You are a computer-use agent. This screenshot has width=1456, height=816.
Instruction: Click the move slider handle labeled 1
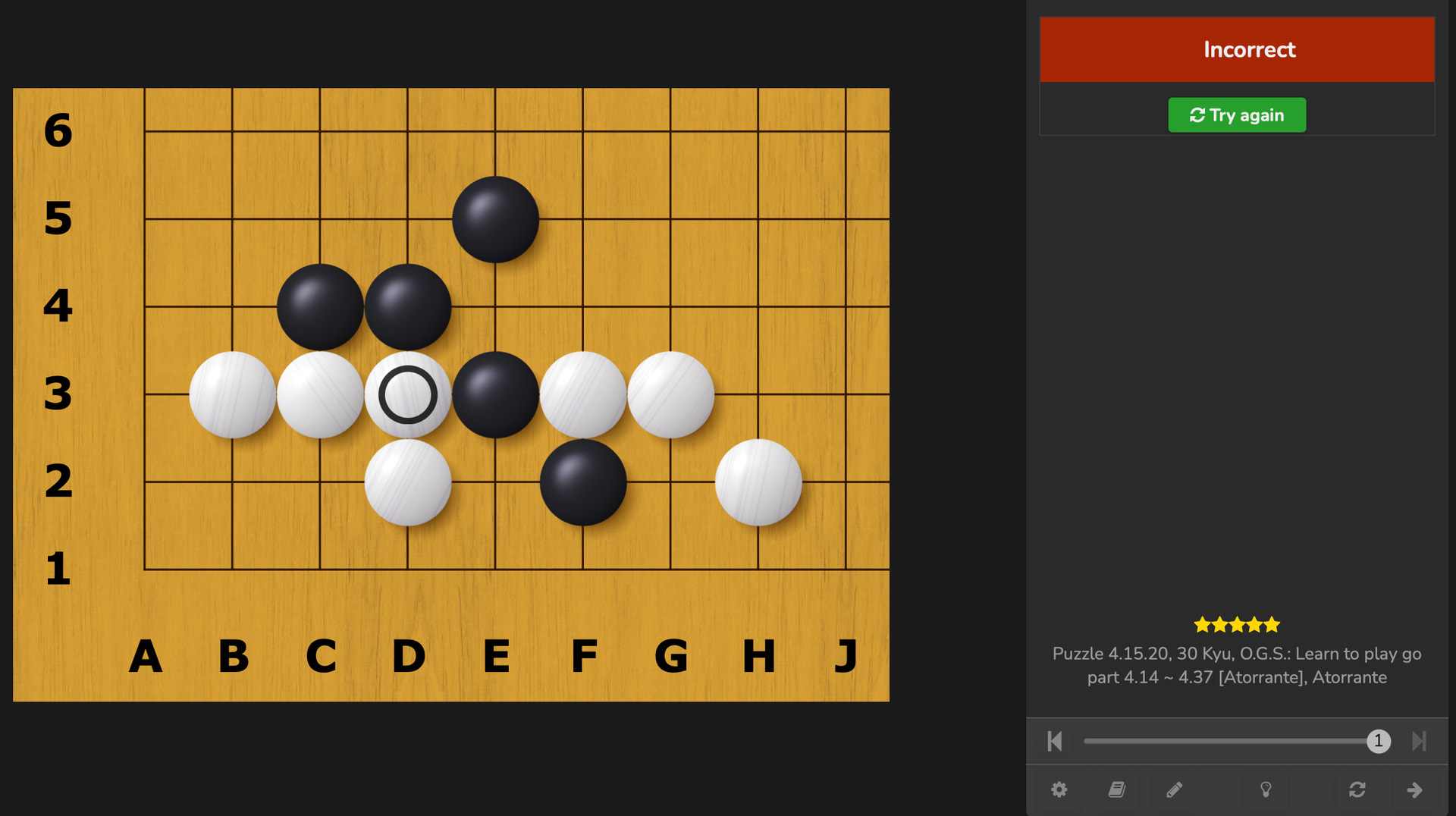1379,741
